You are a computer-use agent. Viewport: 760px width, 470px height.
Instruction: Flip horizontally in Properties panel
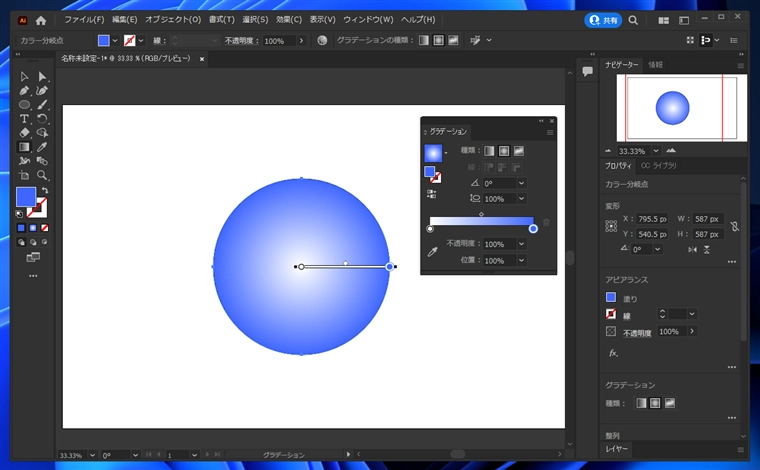692,250
